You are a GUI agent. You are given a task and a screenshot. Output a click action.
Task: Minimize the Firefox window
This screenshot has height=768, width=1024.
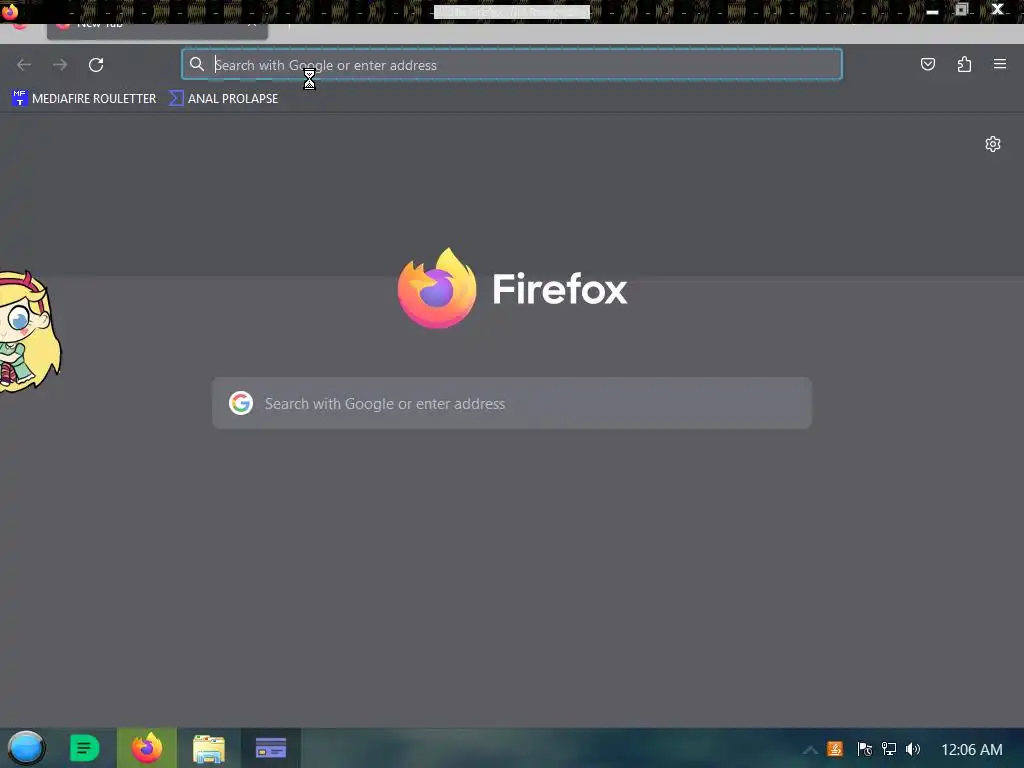coord(933,10)
